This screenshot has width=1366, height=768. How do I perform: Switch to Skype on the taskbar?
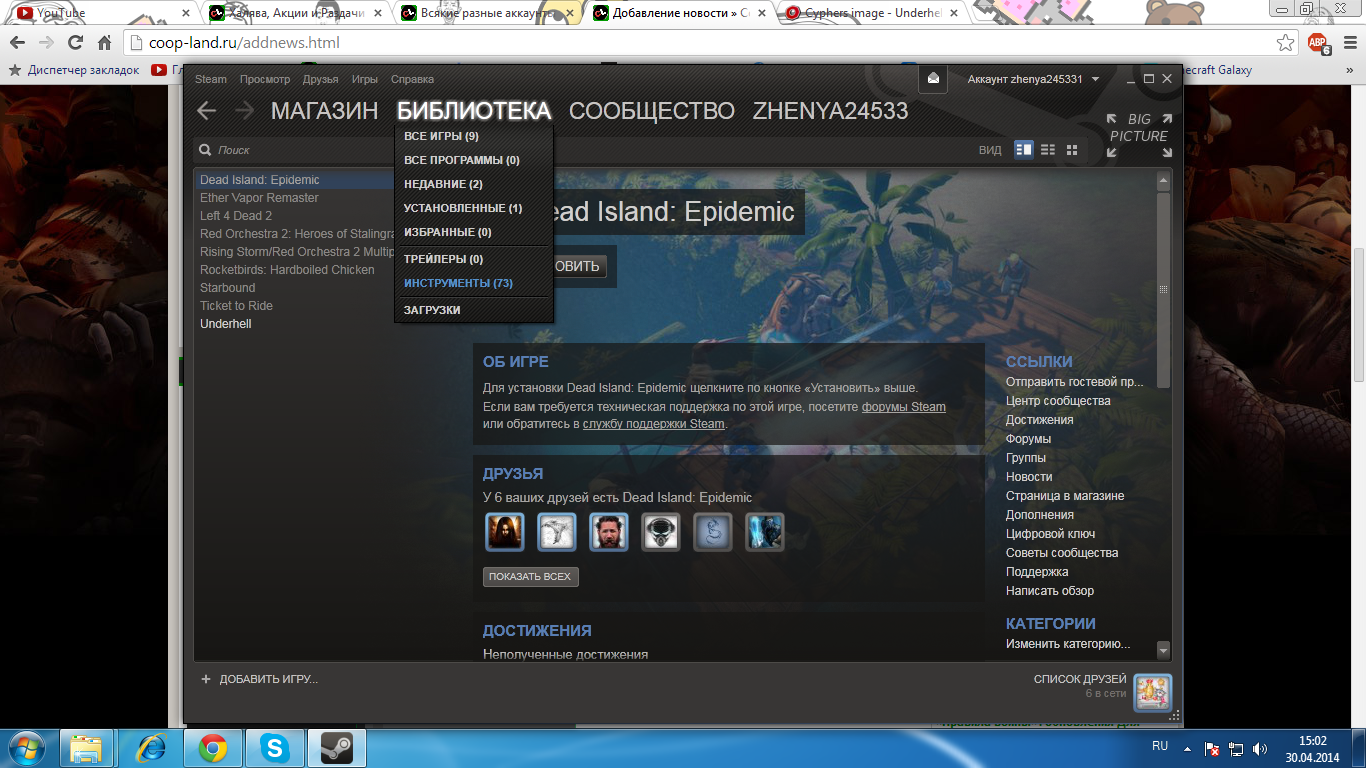(274, 748)
